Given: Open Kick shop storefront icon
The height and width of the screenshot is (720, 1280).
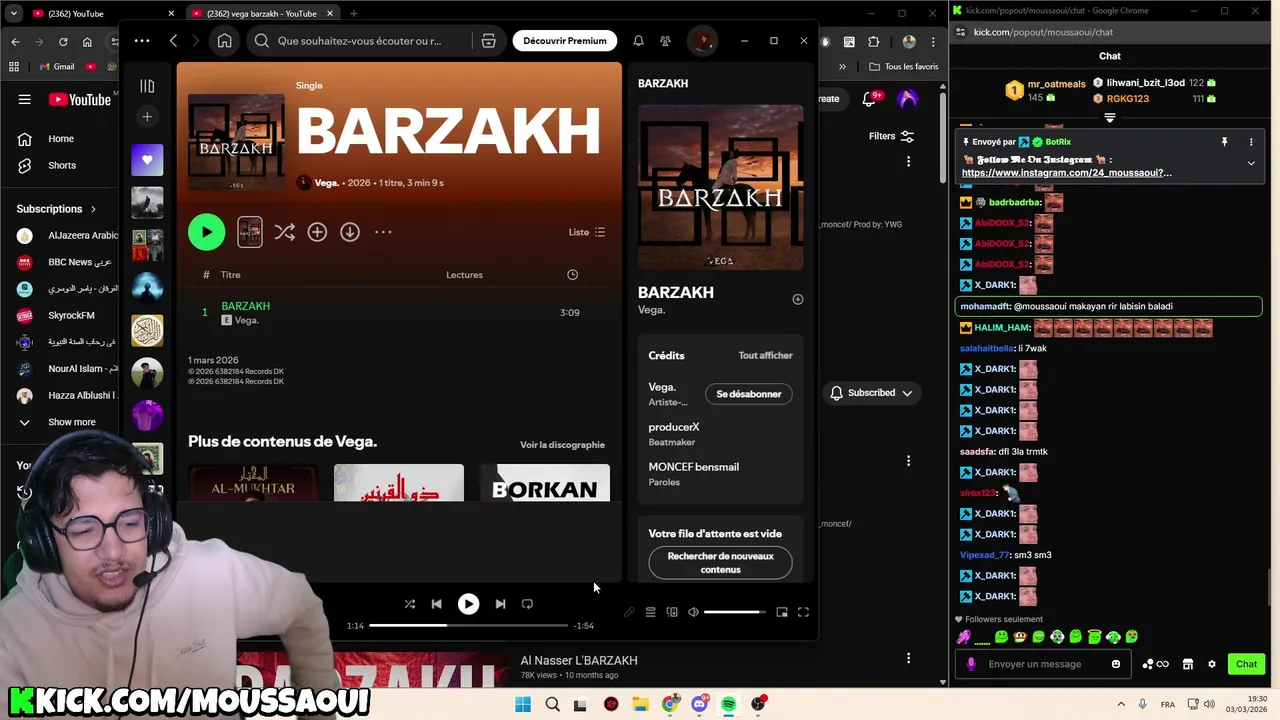Looking at the screenshot, I should pyautogui.click(x=1187, y=664).
